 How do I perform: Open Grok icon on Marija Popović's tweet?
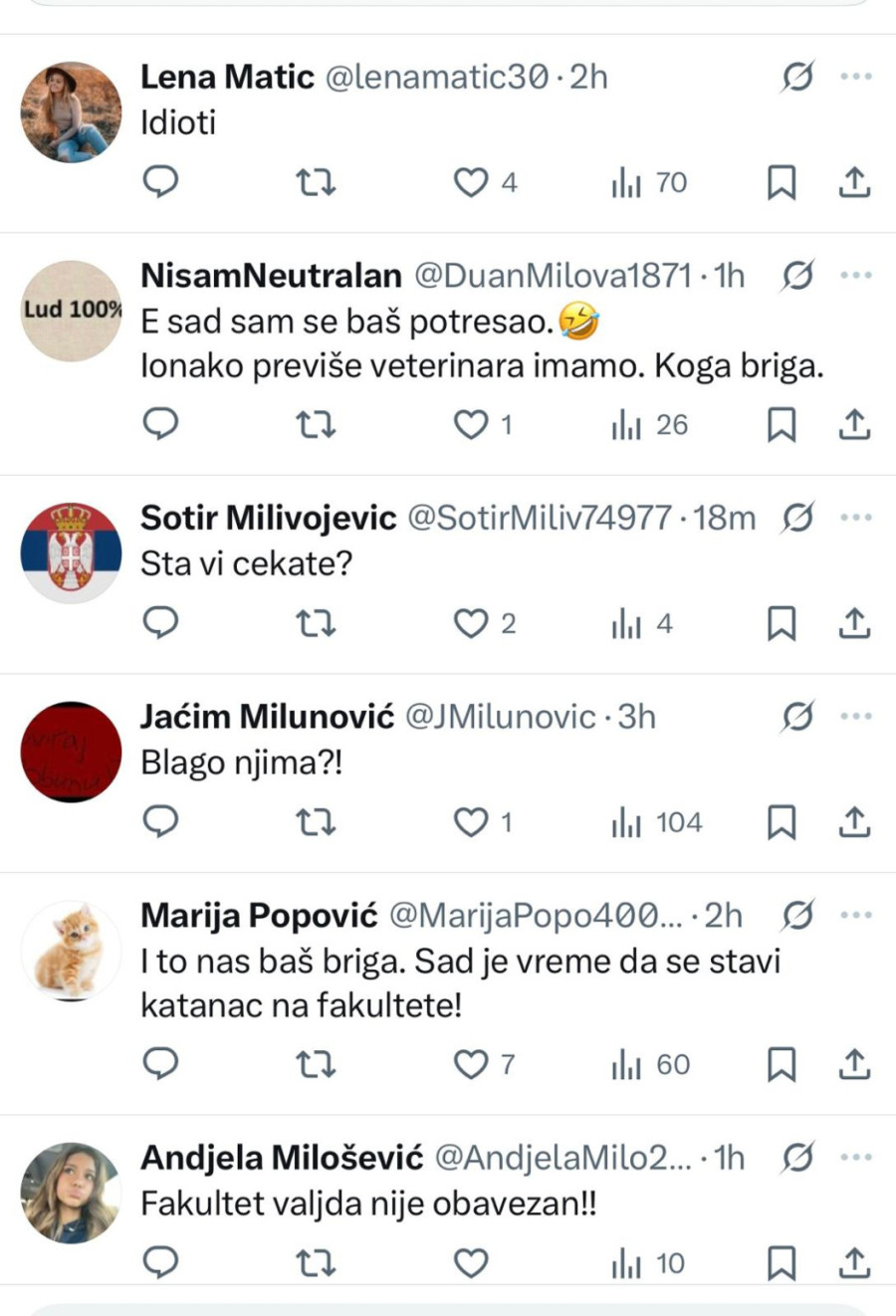click(x=797, y=915)
